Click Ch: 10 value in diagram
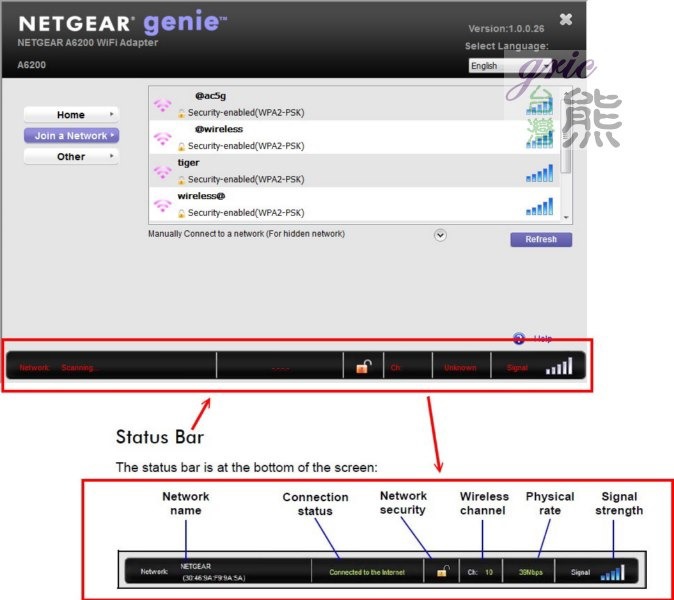This screenshot has height=600, width=674. 481,572
